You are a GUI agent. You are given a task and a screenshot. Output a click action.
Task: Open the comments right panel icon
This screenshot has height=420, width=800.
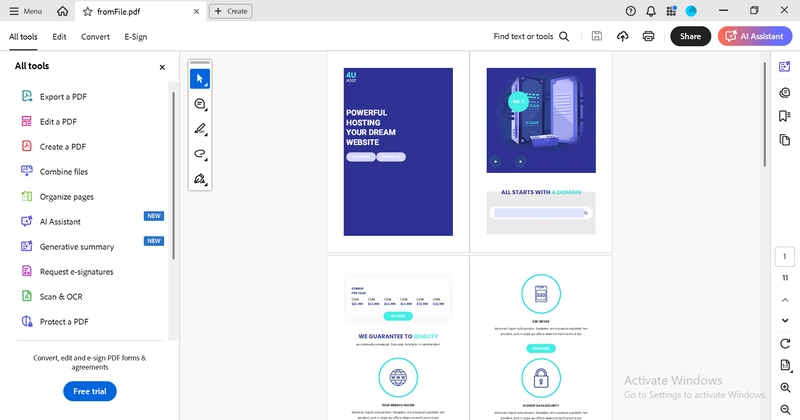785,92
